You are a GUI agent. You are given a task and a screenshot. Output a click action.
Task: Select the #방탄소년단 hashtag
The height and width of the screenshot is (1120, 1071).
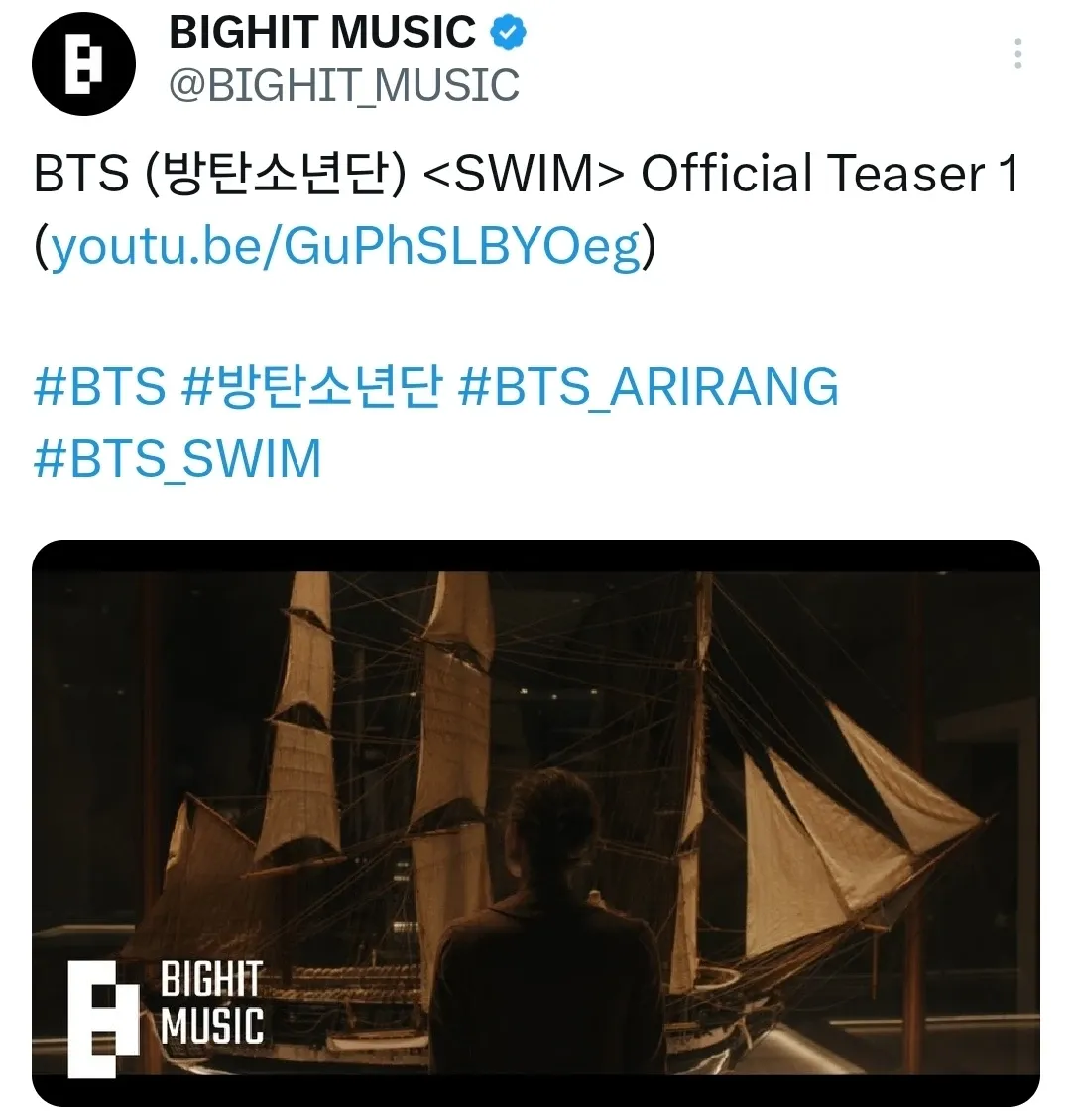pos(312,387)
